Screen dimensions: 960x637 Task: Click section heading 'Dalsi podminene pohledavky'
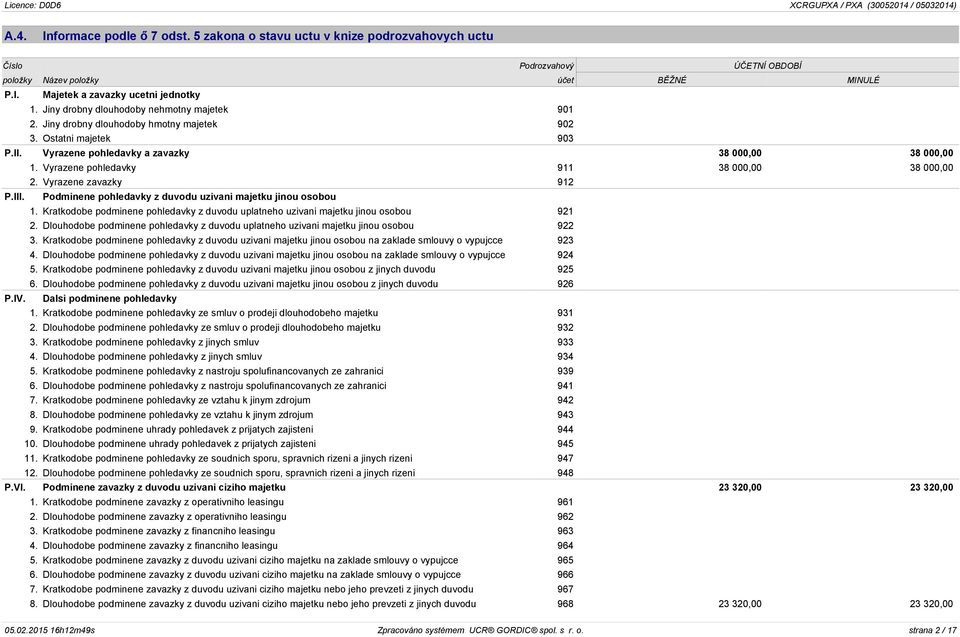(x=110, y=299)
